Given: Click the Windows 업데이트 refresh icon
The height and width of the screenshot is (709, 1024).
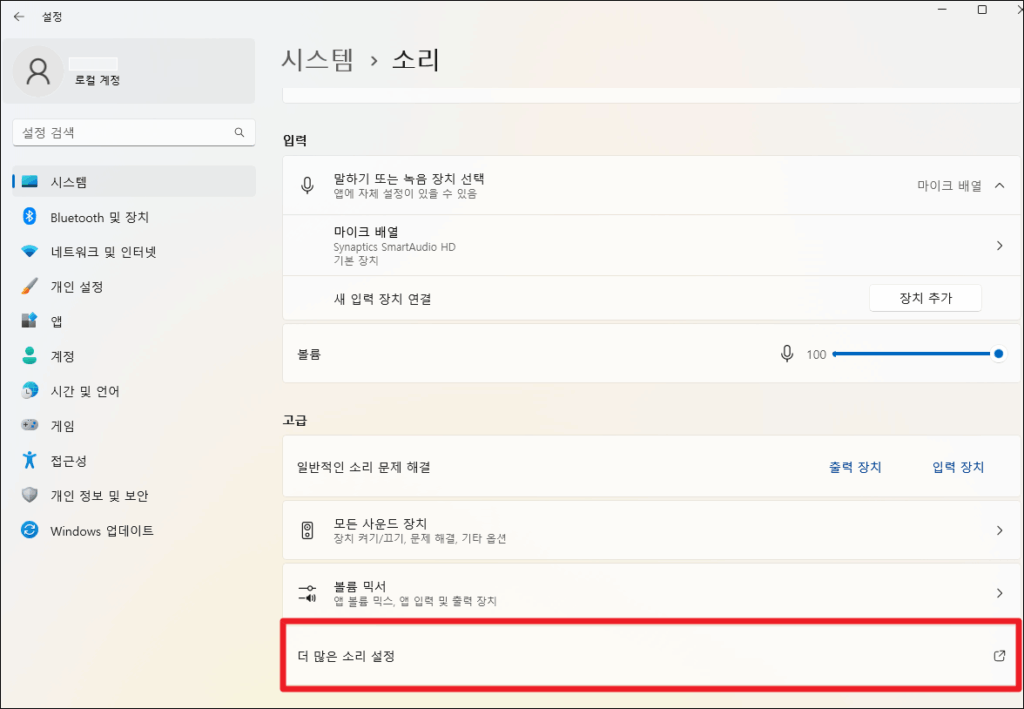Looking at the screenshot, I should (x=29, y=529).
